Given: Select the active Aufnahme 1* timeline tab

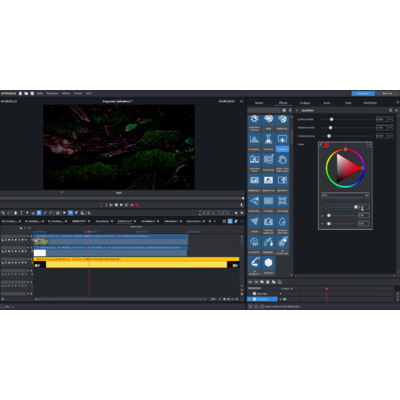Looking at the screenshot, I should click(126, 221).
